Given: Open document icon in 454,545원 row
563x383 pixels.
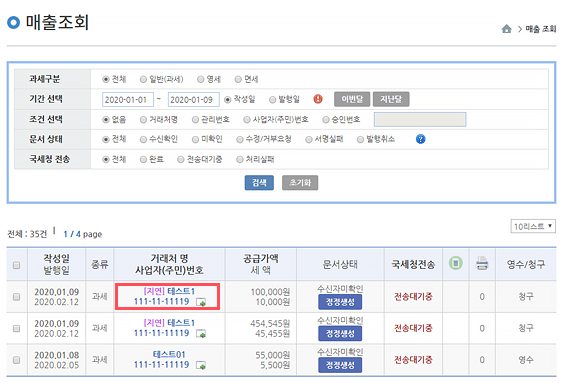Looking at the screenshot, I should [x=201, y=334].
